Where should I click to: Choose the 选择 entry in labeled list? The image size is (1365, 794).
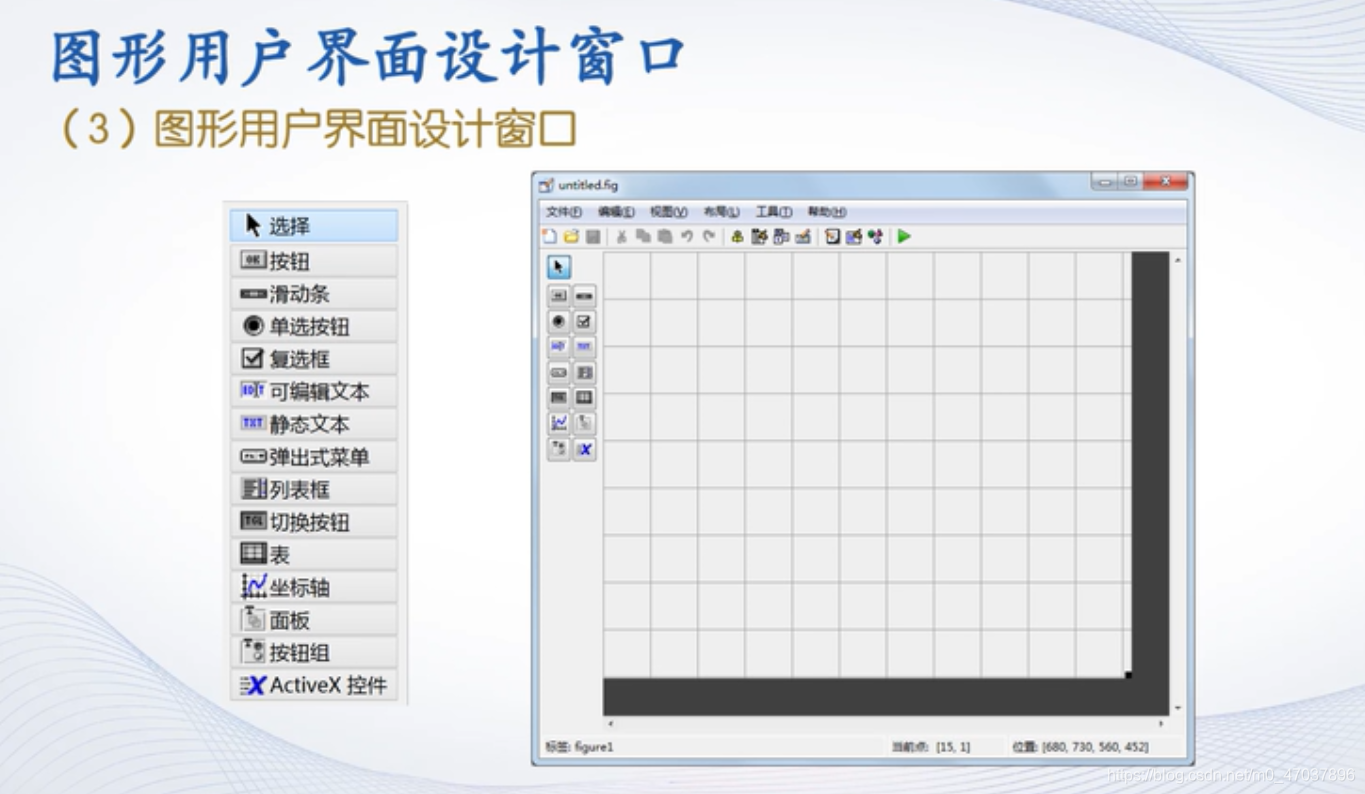coord(314,226)
